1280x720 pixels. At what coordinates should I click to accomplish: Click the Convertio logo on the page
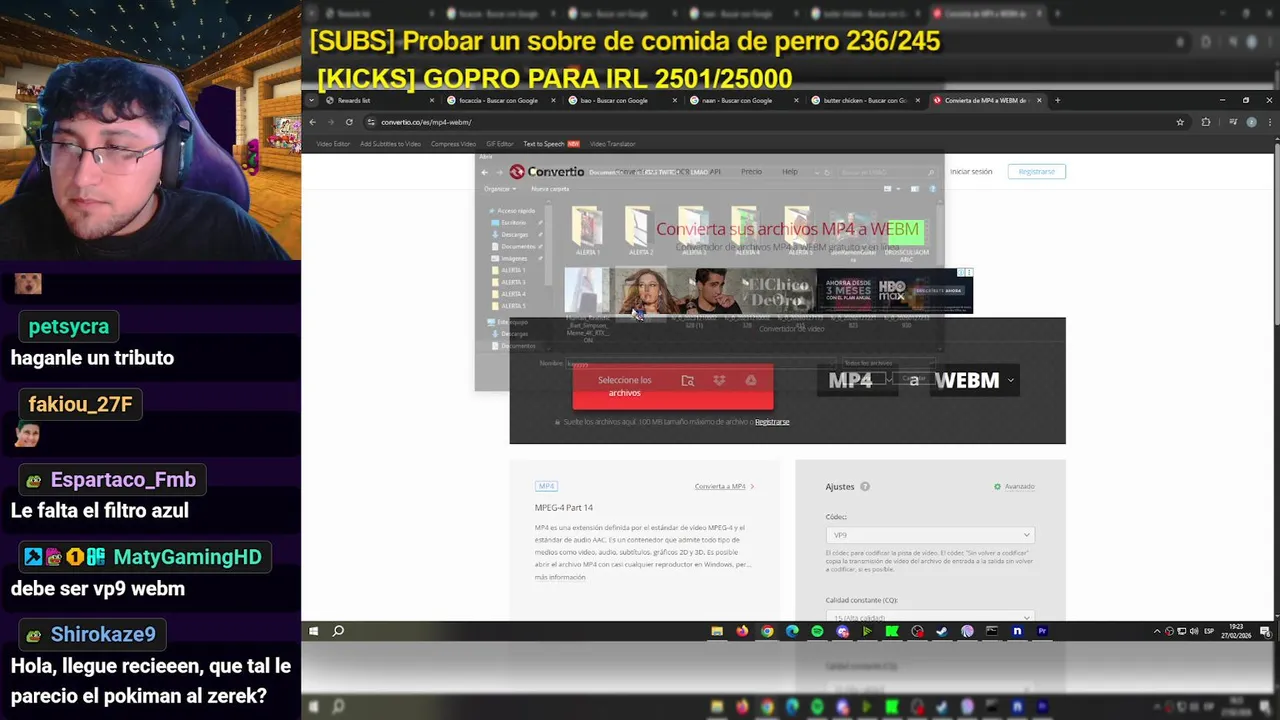(546, 172)
